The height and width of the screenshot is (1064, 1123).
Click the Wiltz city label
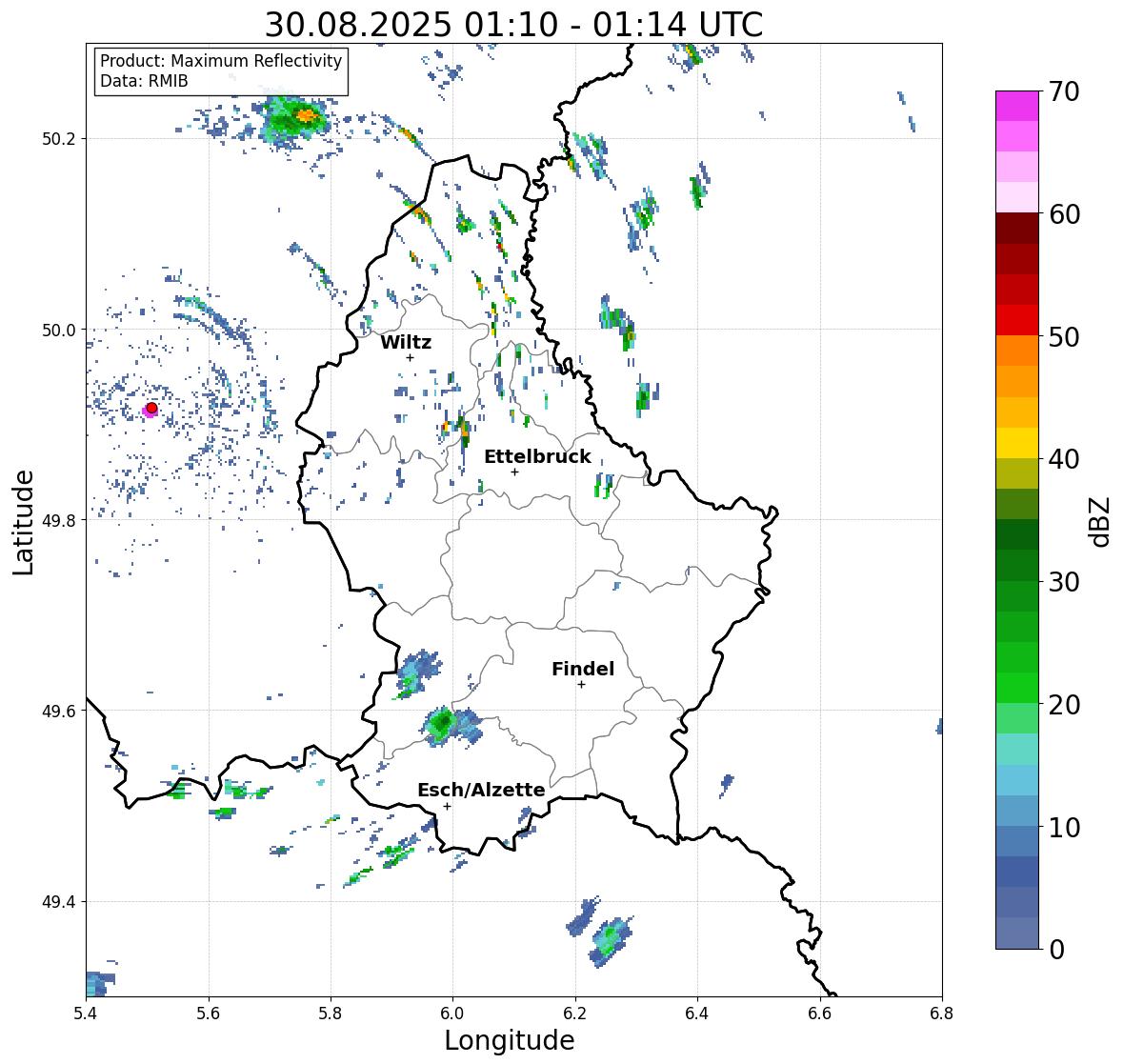coord(406,342)
